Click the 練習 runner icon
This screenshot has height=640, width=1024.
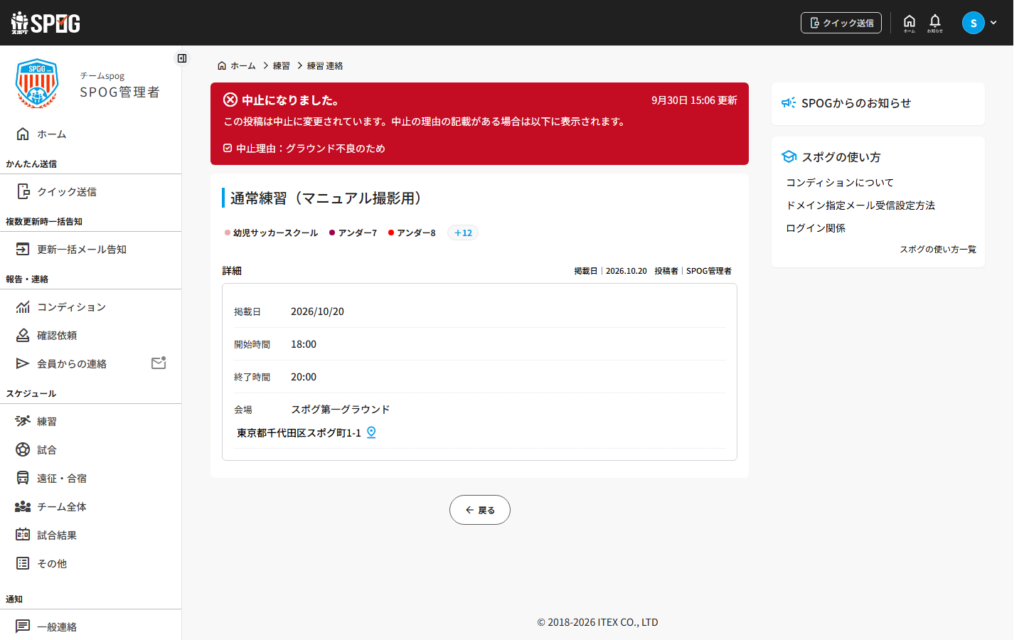coord(23,421)
